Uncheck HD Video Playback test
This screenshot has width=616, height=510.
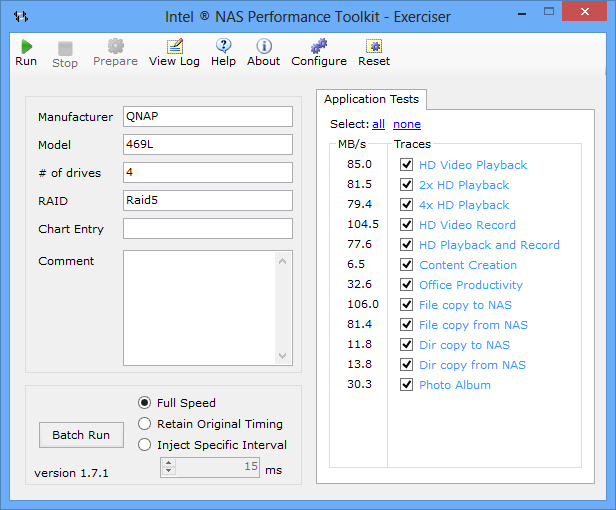click(406, 164)
